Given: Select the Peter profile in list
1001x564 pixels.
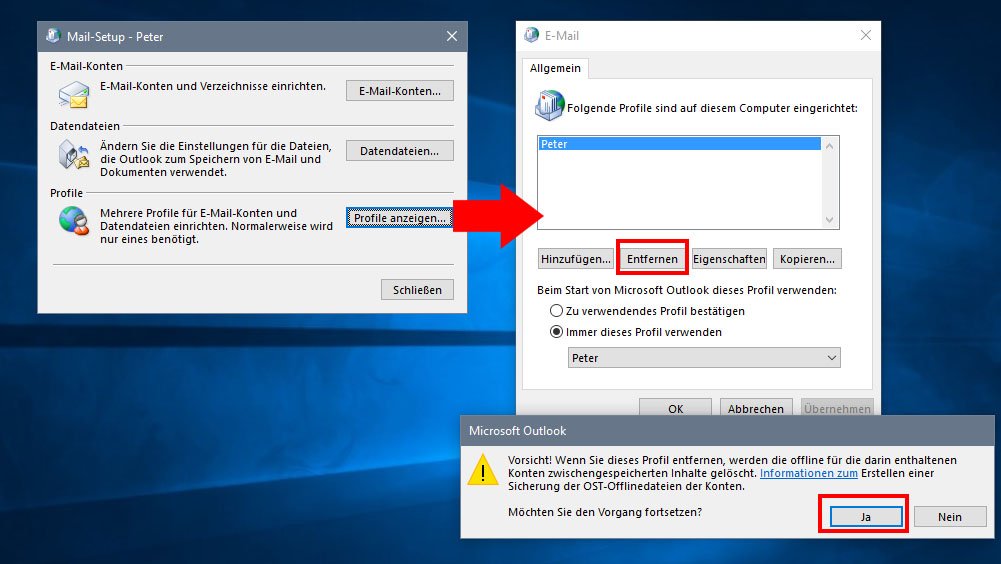Looking at the screenshot, I should click(x=679, y=144).
